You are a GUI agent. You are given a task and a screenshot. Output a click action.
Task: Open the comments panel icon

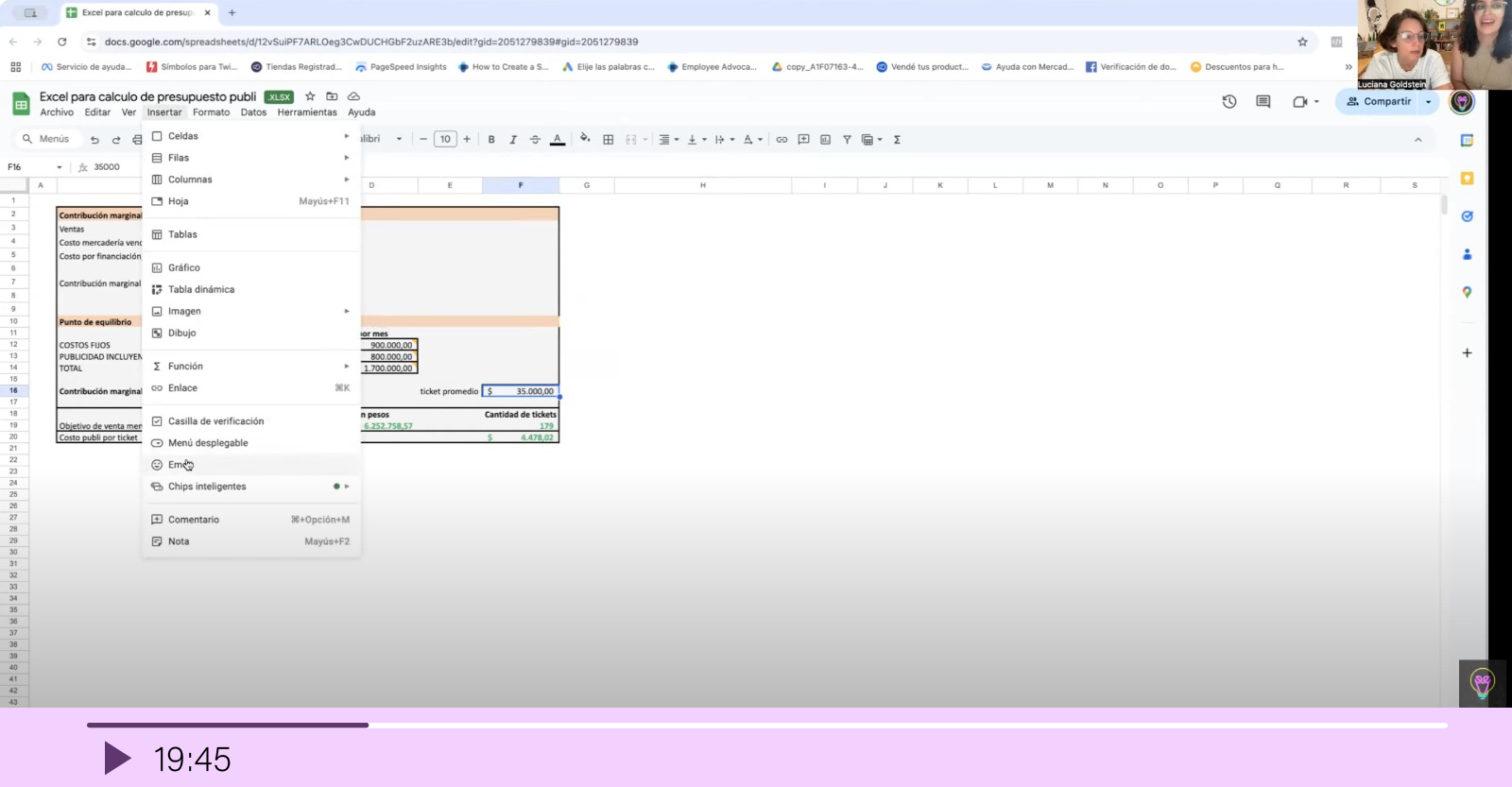tap(1263, 101)
